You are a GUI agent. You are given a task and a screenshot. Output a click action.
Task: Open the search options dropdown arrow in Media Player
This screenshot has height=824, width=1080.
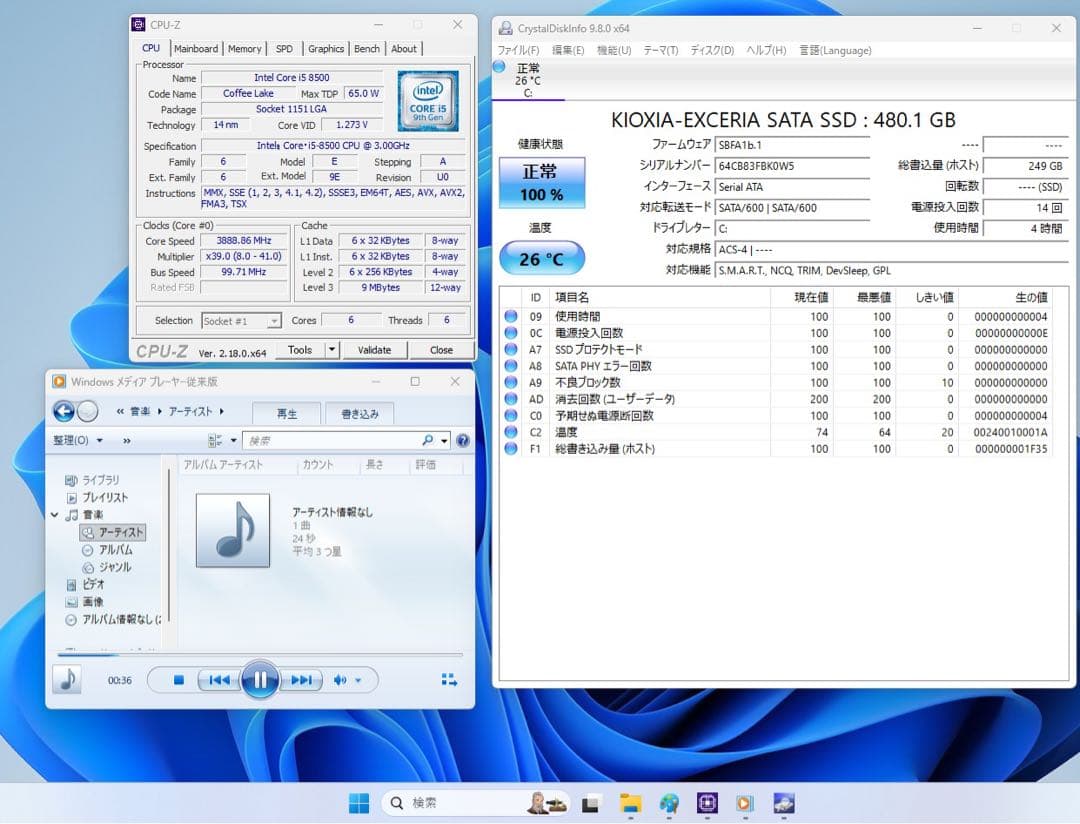click(x=445, y=440)
